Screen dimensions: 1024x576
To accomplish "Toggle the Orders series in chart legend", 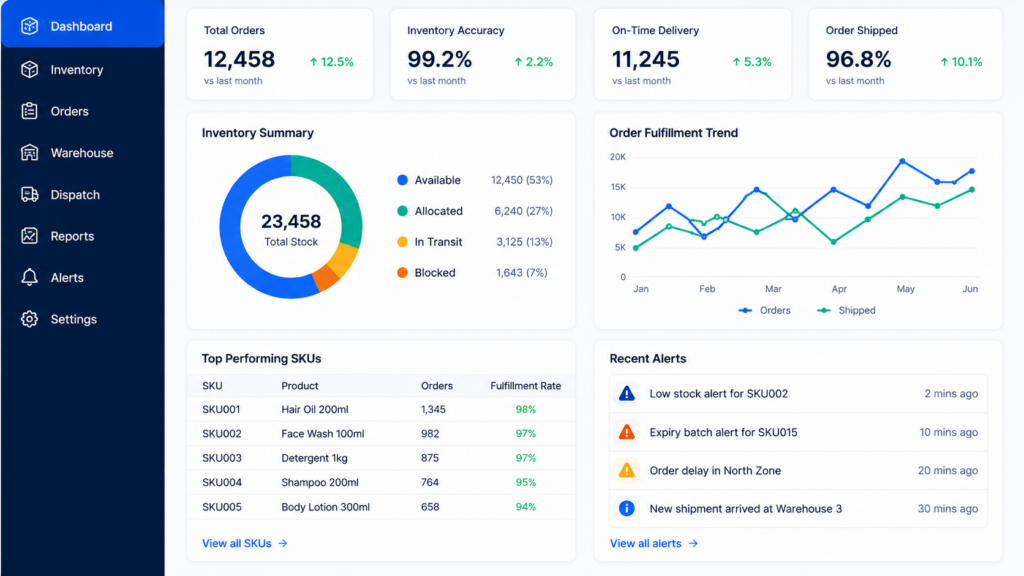I will tap(764, 310).
